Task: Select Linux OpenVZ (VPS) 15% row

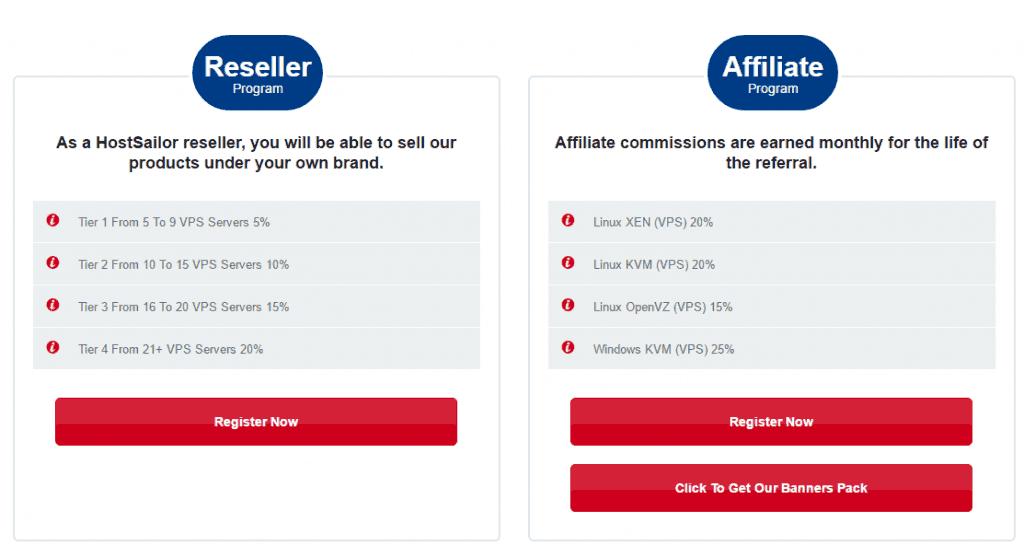Action: pyautogui.click(x=772, y=306)
